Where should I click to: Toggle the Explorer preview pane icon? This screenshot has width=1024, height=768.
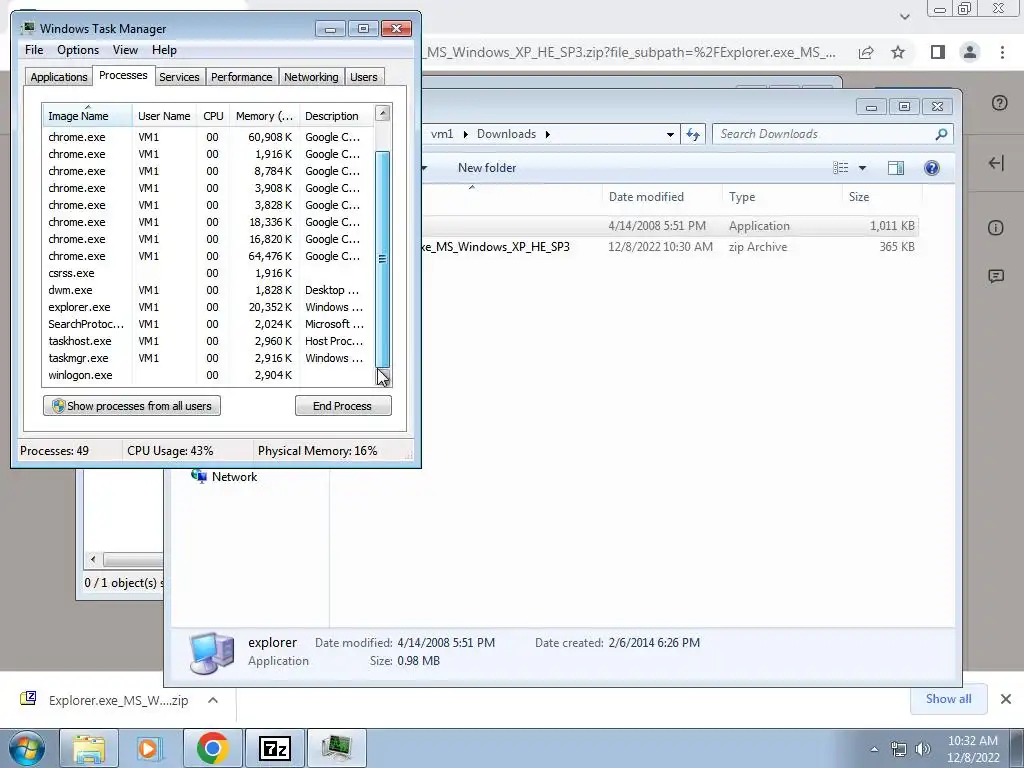[x=896, y=168]
